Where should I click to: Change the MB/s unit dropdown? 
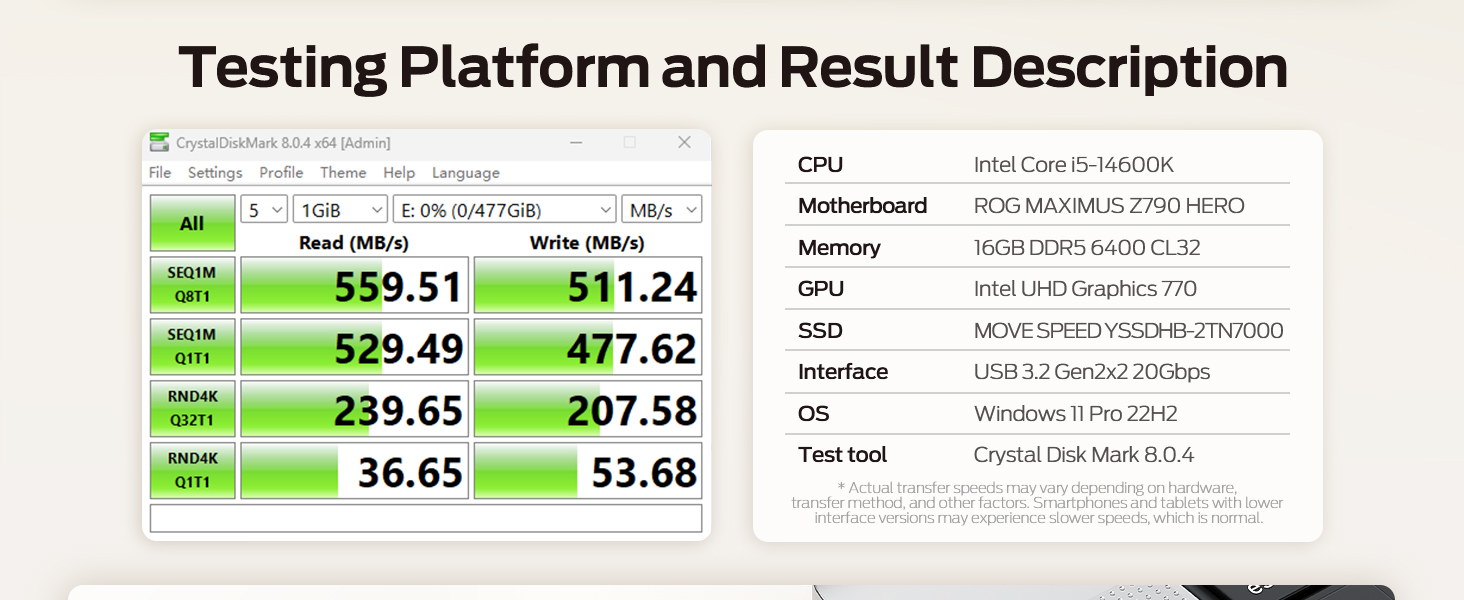(661, 210)
